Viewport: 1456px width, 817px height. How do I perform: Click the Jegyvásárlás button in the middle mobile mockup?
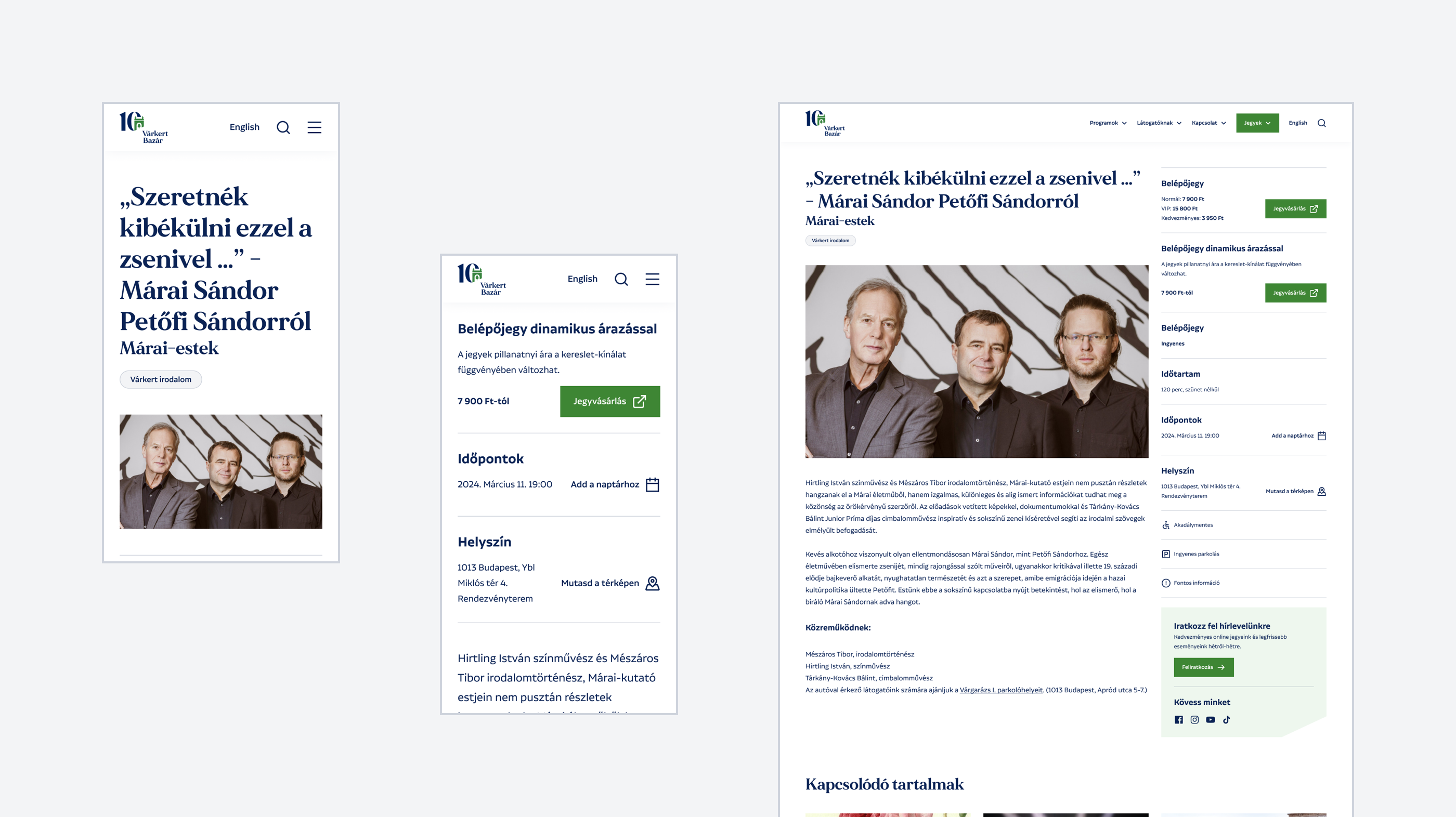coord(610,402)
